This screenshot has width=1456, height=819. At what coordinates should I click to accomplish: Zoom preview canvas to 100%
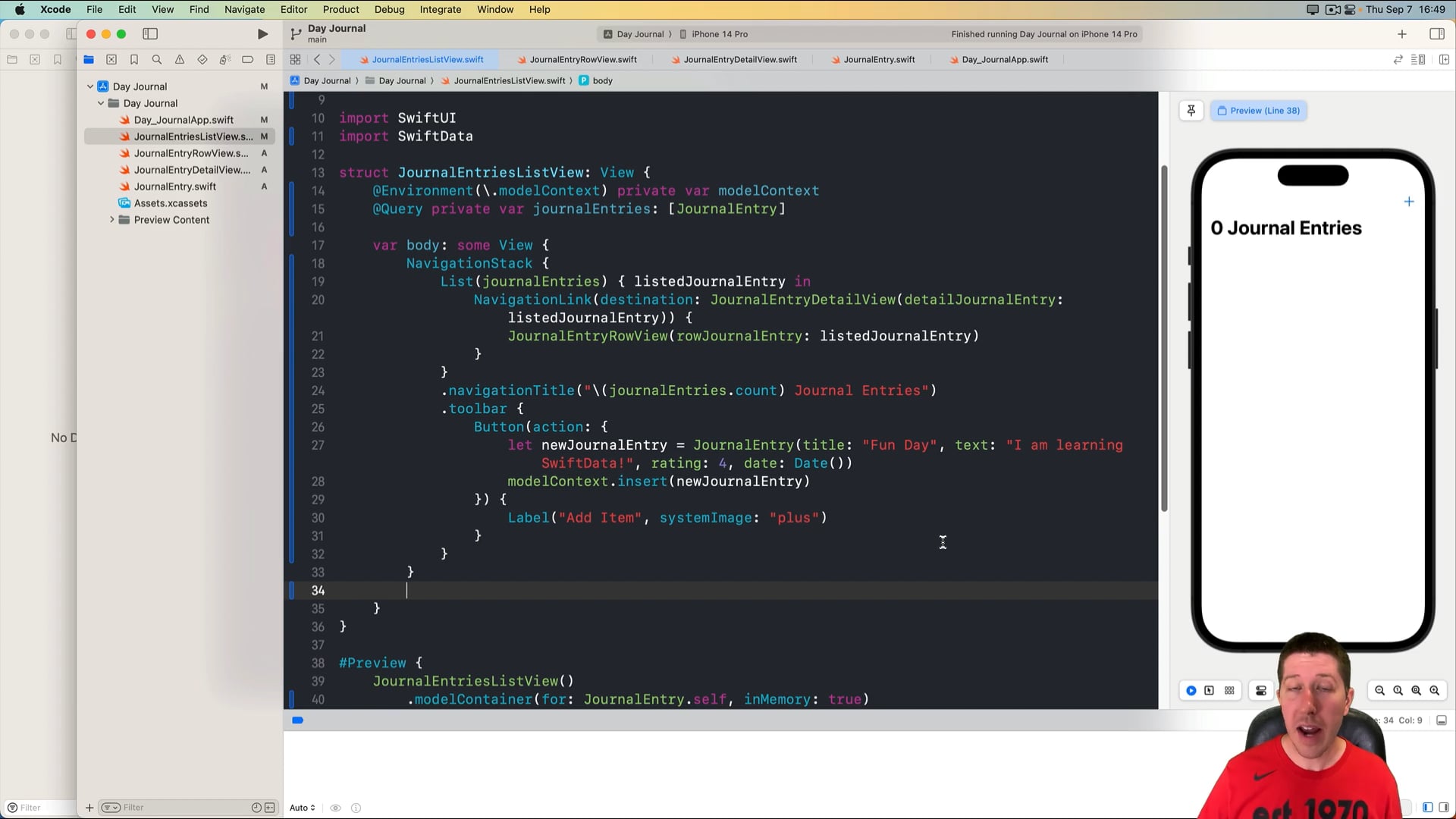point(1398,691)
